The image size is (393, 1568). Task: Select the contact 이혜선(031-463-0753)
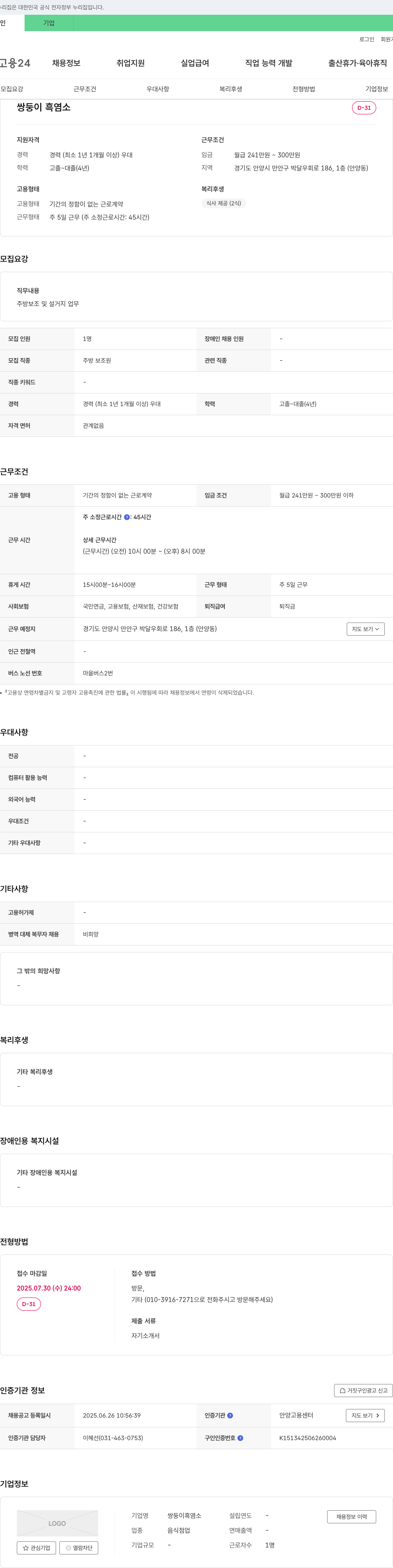pos(113,1438)
